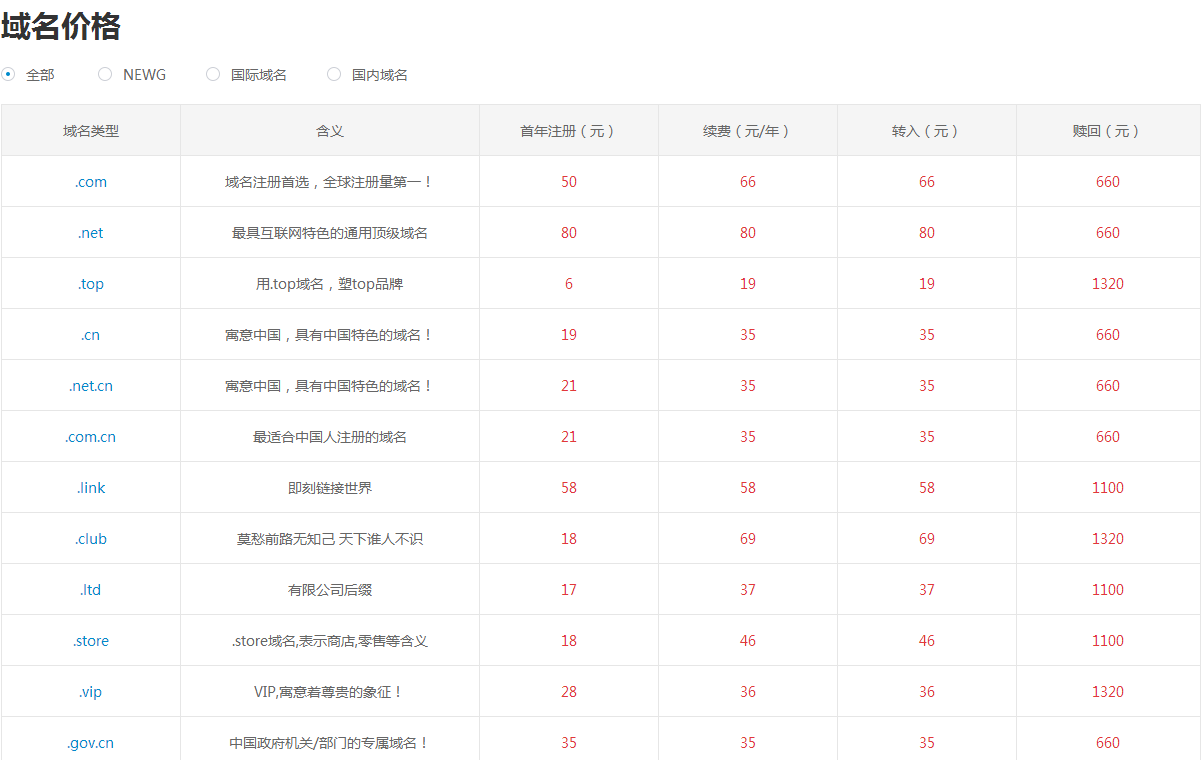This screenshot has width=1203, height=760.
Task: Click the .top first-year price 6
Action: [569, 284]
